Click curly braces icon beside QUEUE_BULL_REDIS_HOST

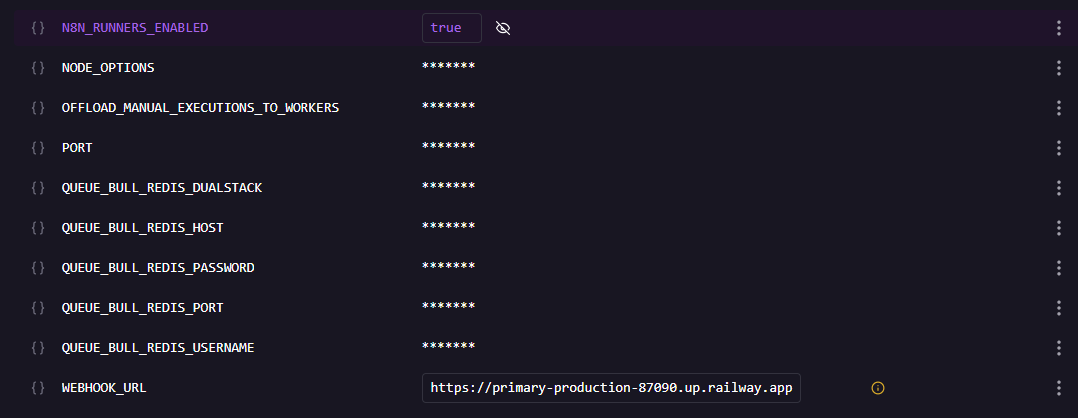point(38,228)
